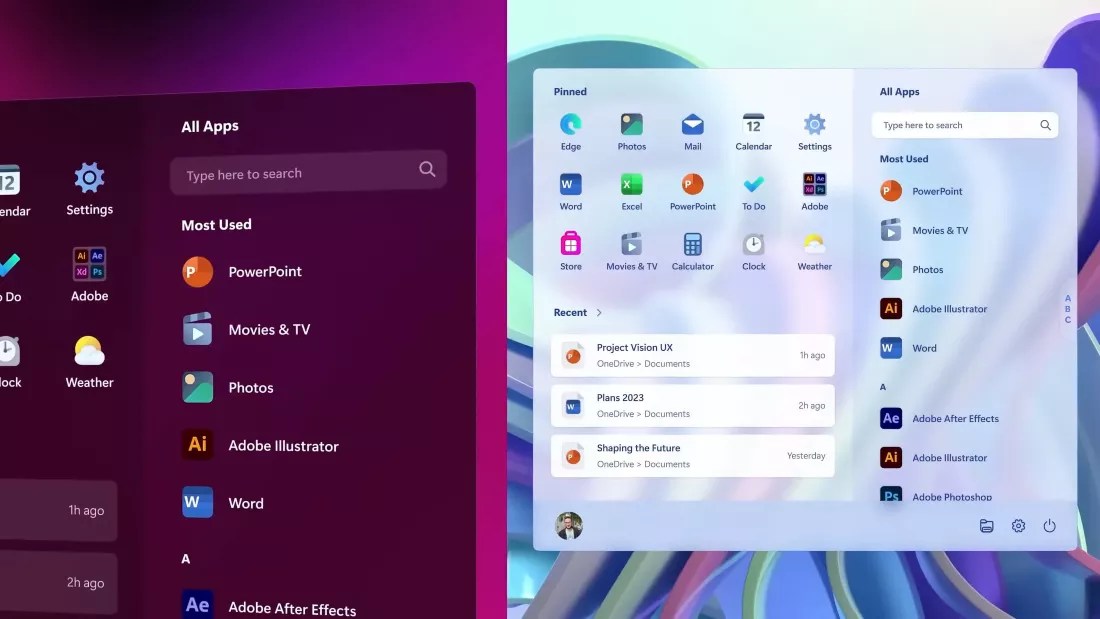Expand the Recent section chevron
This screenshot has width=1100, height=619.
(599, 312)
